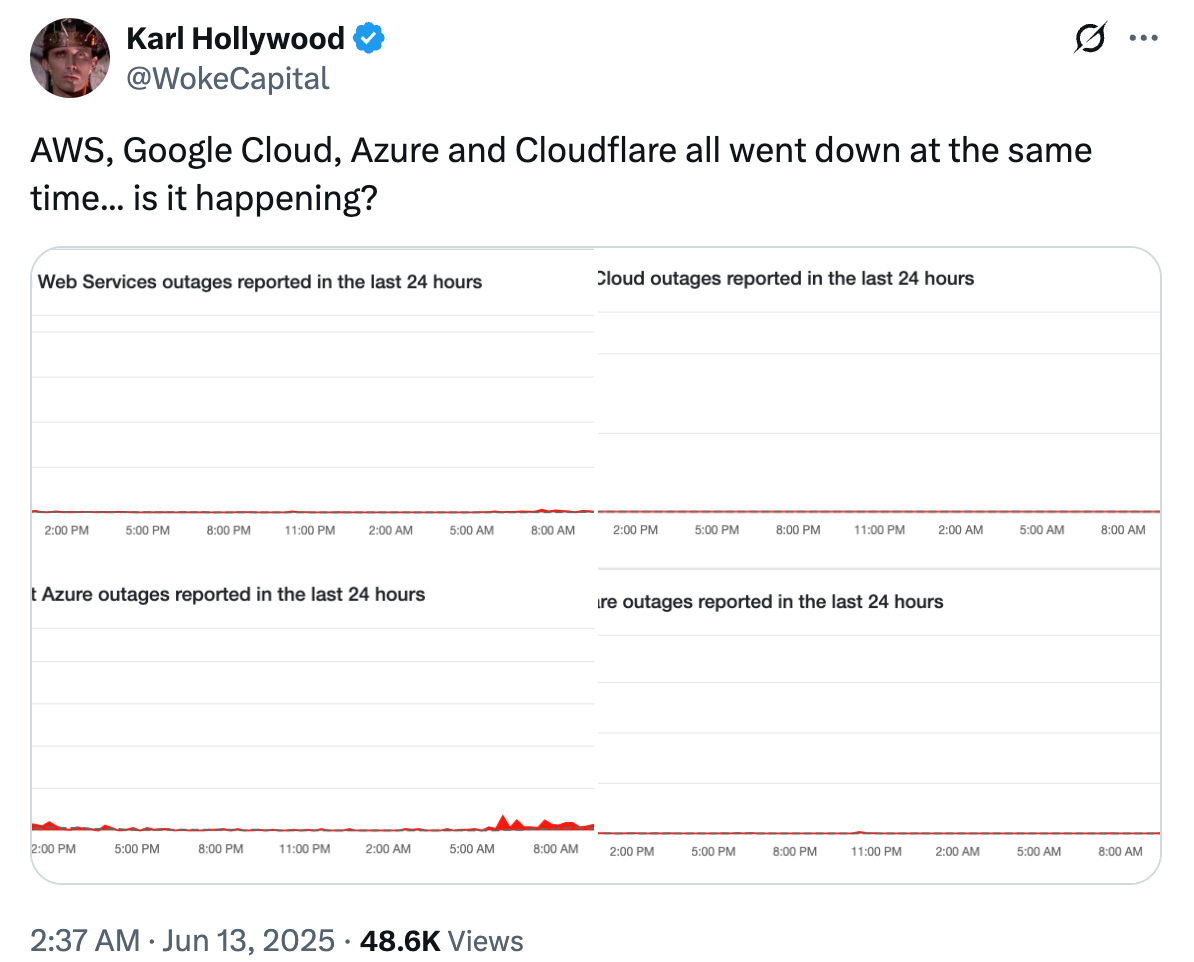Click 5:00 PM label on bottom-right chart
Screen dimensions: 1194x962
pos(714,852)
